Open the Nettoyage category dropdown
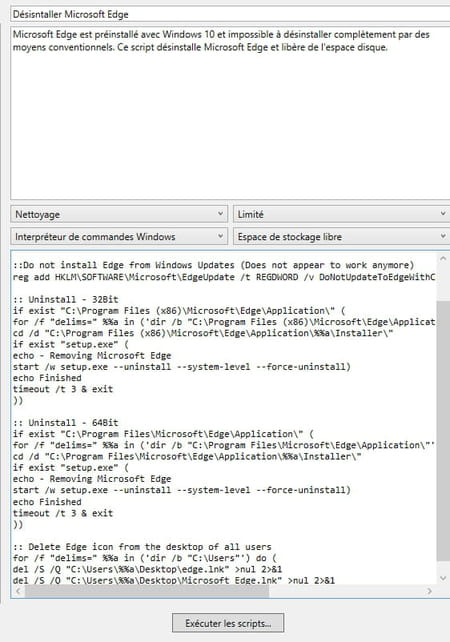This screenshot has width=450, height=642. point(119,214)
